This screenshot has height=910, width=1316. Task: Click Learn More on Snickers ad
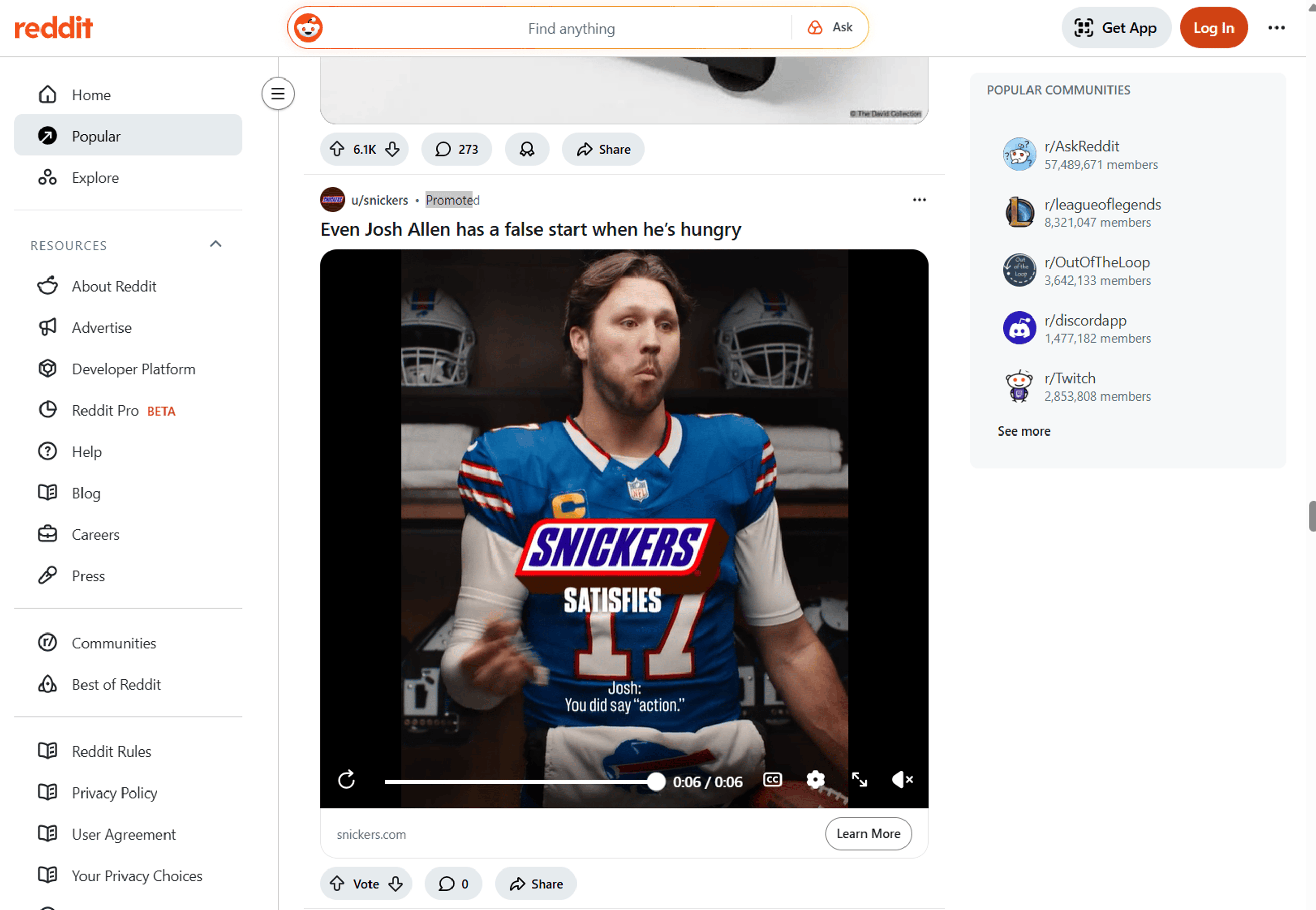click(868, 834)
